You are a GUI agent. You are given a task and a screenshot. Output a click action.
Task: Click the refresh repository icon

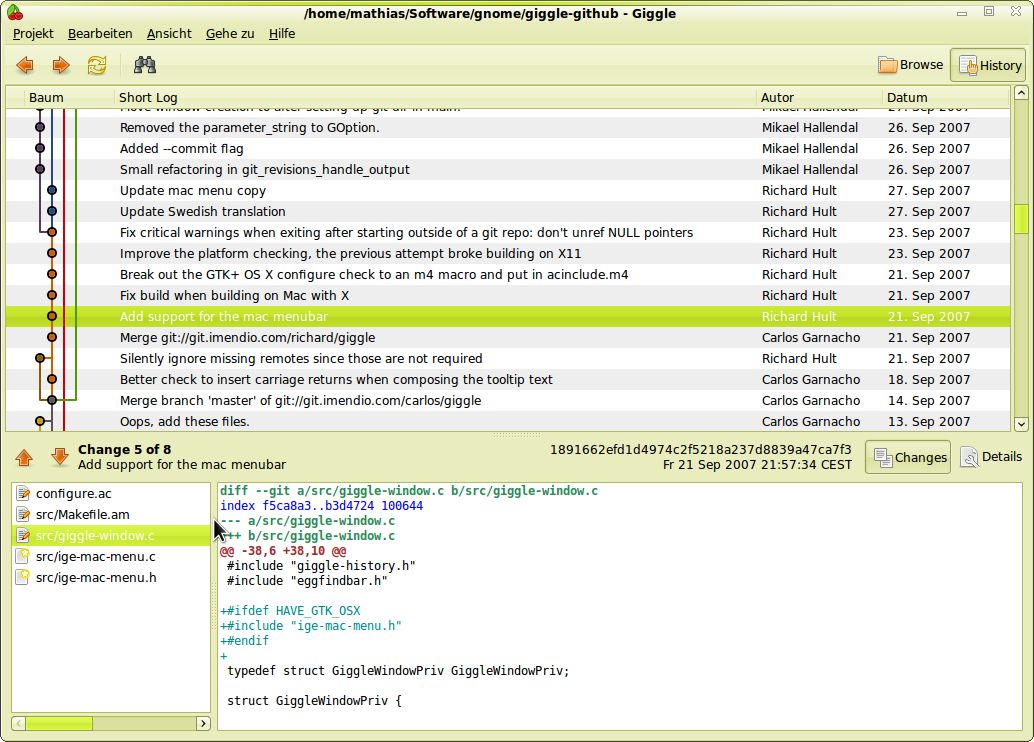(x=96, y=64)
